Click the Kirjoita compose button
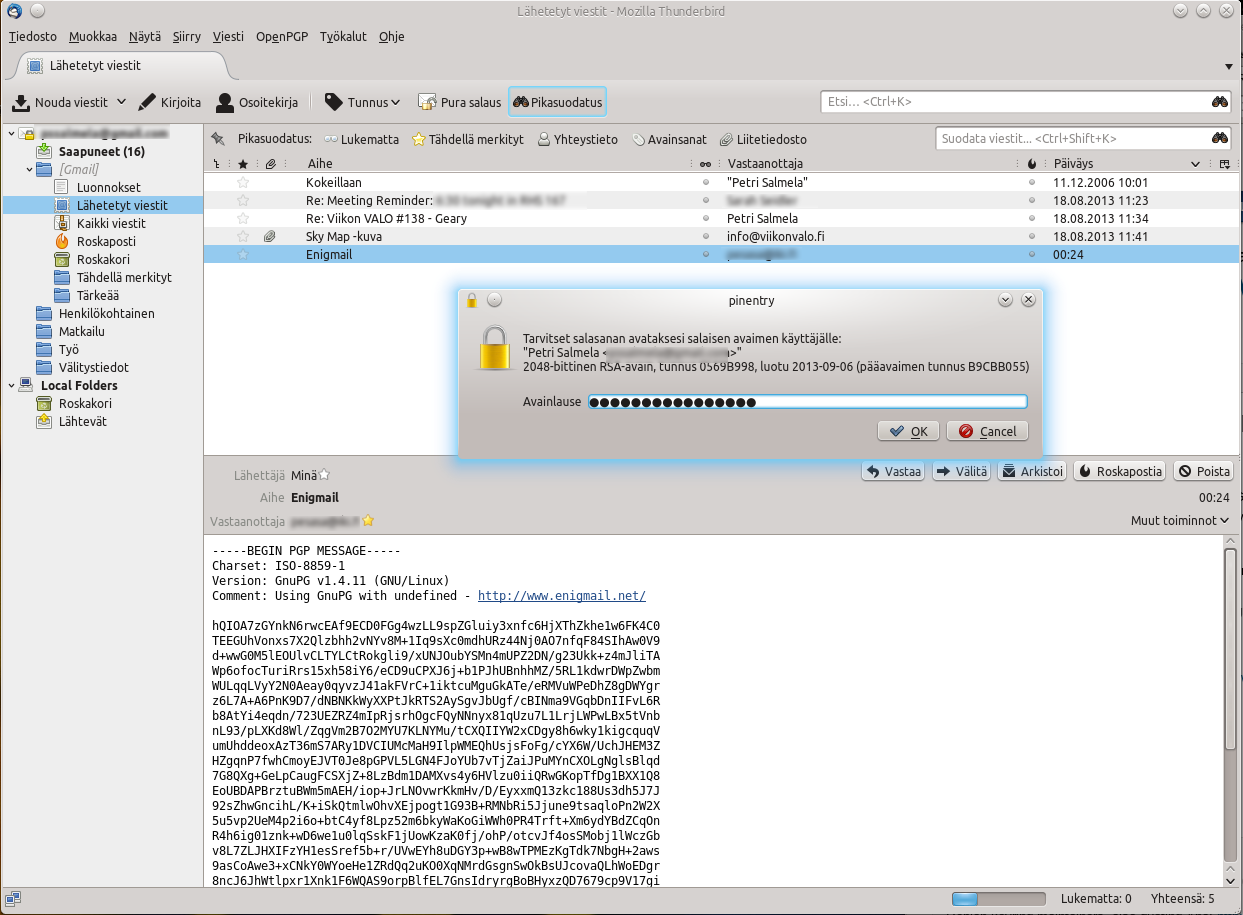 [169, 102]
